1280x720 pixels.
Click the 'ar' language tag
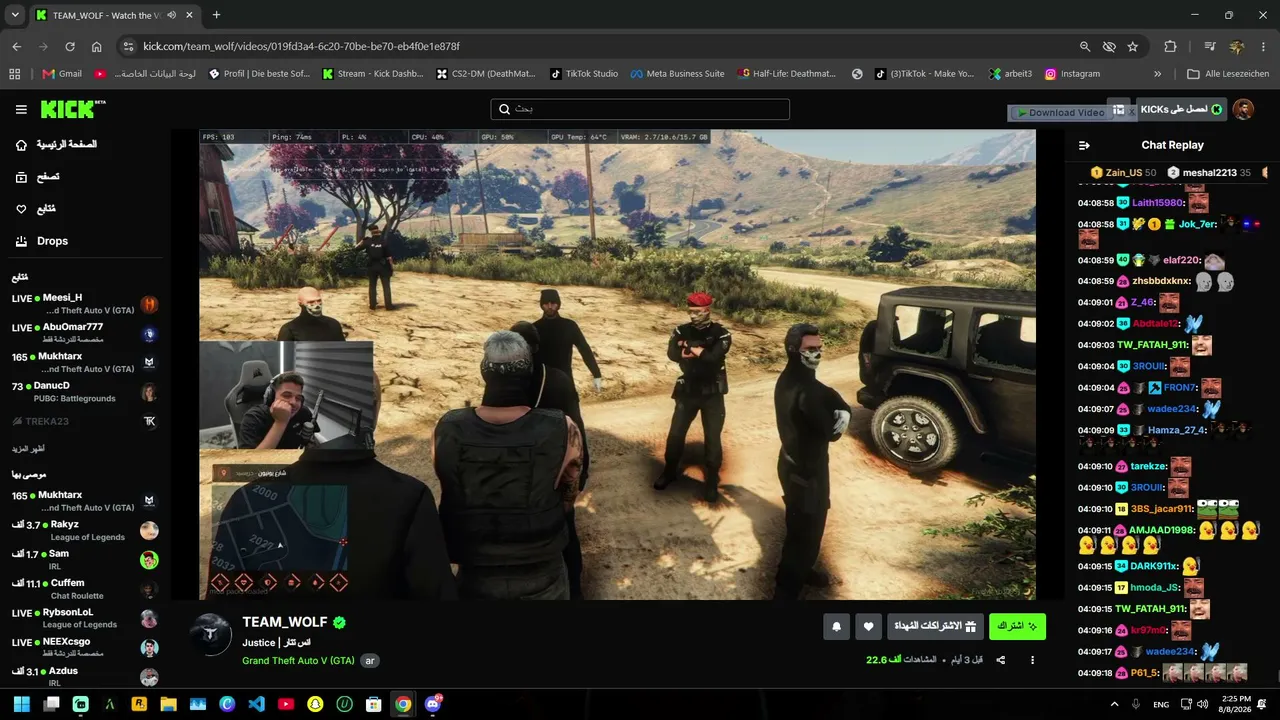tap(370, 661)
